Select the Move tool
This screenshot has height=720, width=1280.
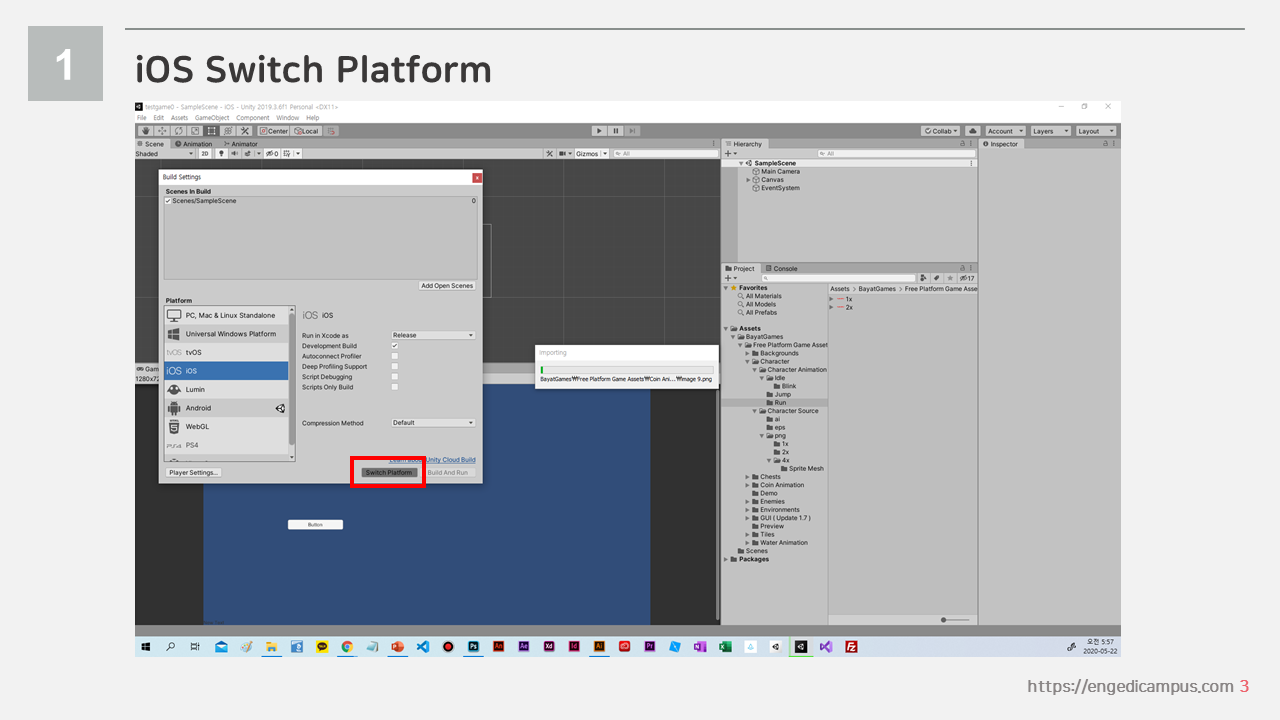click(x=162, y=131)
